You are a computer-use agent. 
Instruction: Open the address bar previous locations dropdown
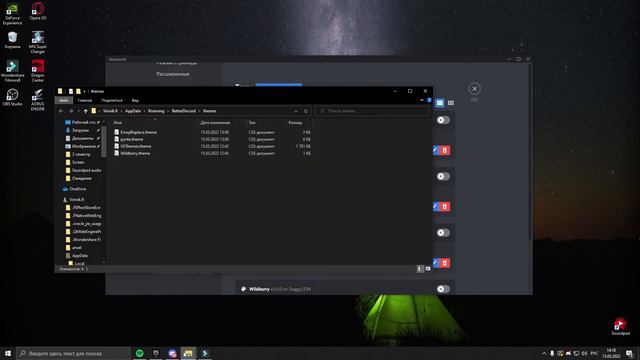pyautogui.click(x=296, y=111)
